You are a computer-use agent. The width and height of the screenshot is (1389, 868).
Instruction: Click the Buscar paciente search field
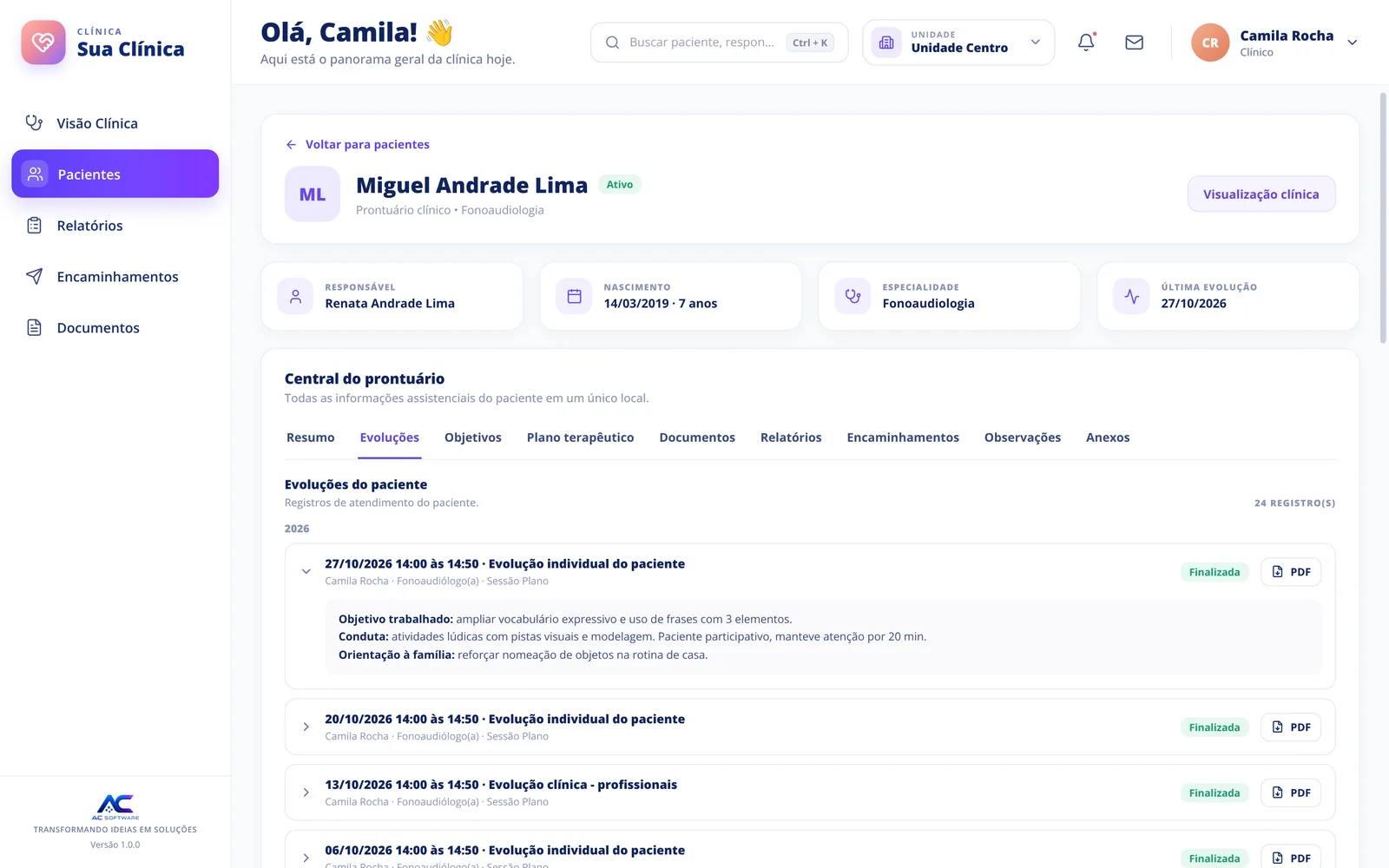(719, 43)
